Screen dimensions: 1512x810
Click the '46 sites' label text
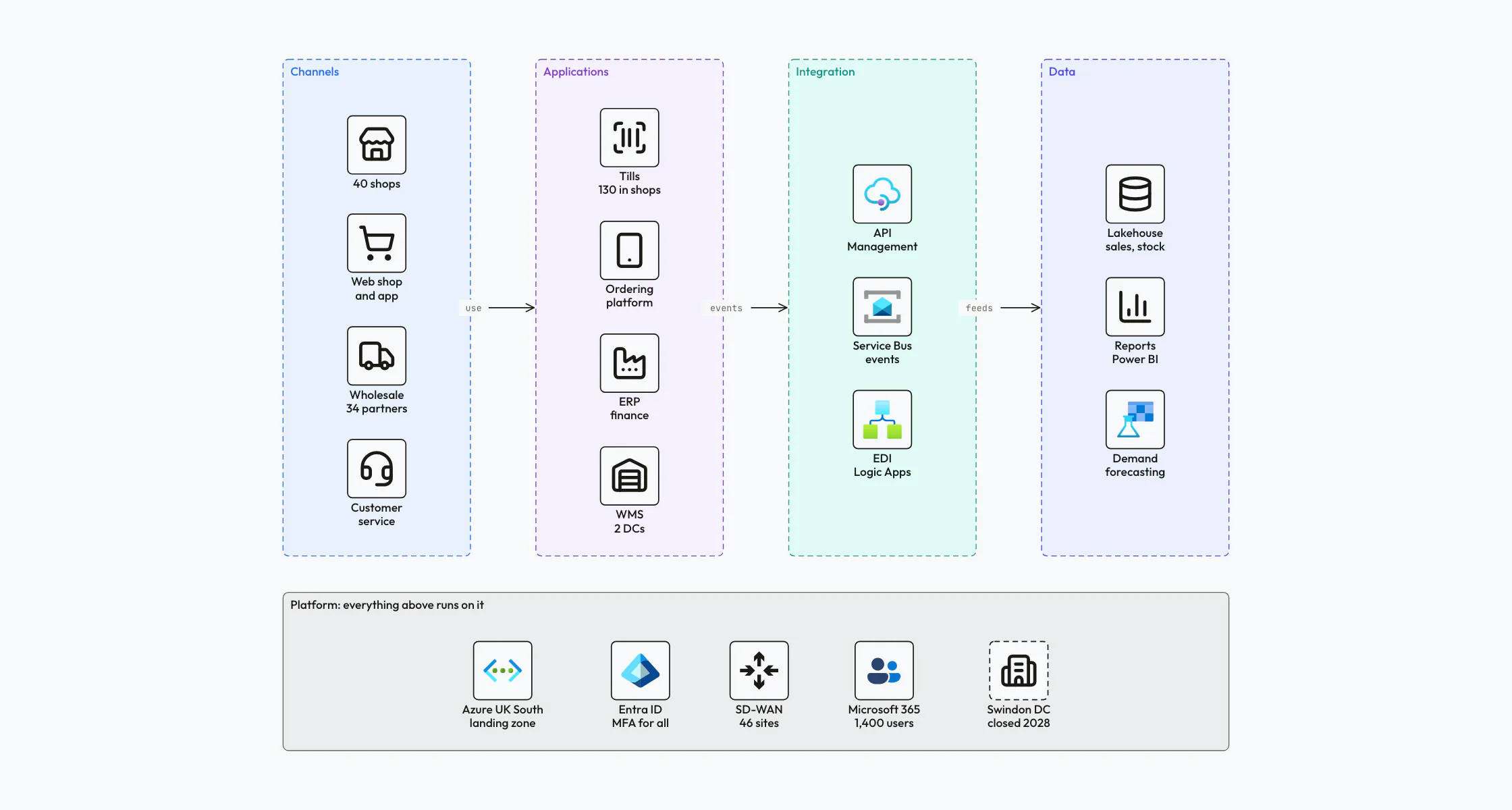click(x=759, y=723)
